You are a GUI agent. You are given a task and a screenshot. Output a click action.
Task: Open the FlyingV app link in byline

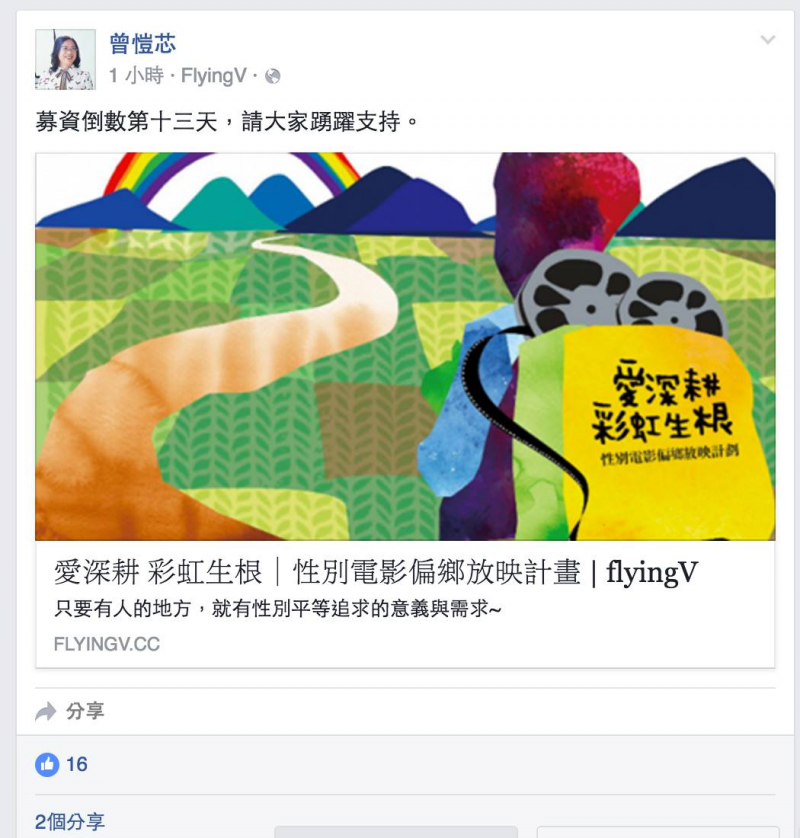[x=214, y=76]
